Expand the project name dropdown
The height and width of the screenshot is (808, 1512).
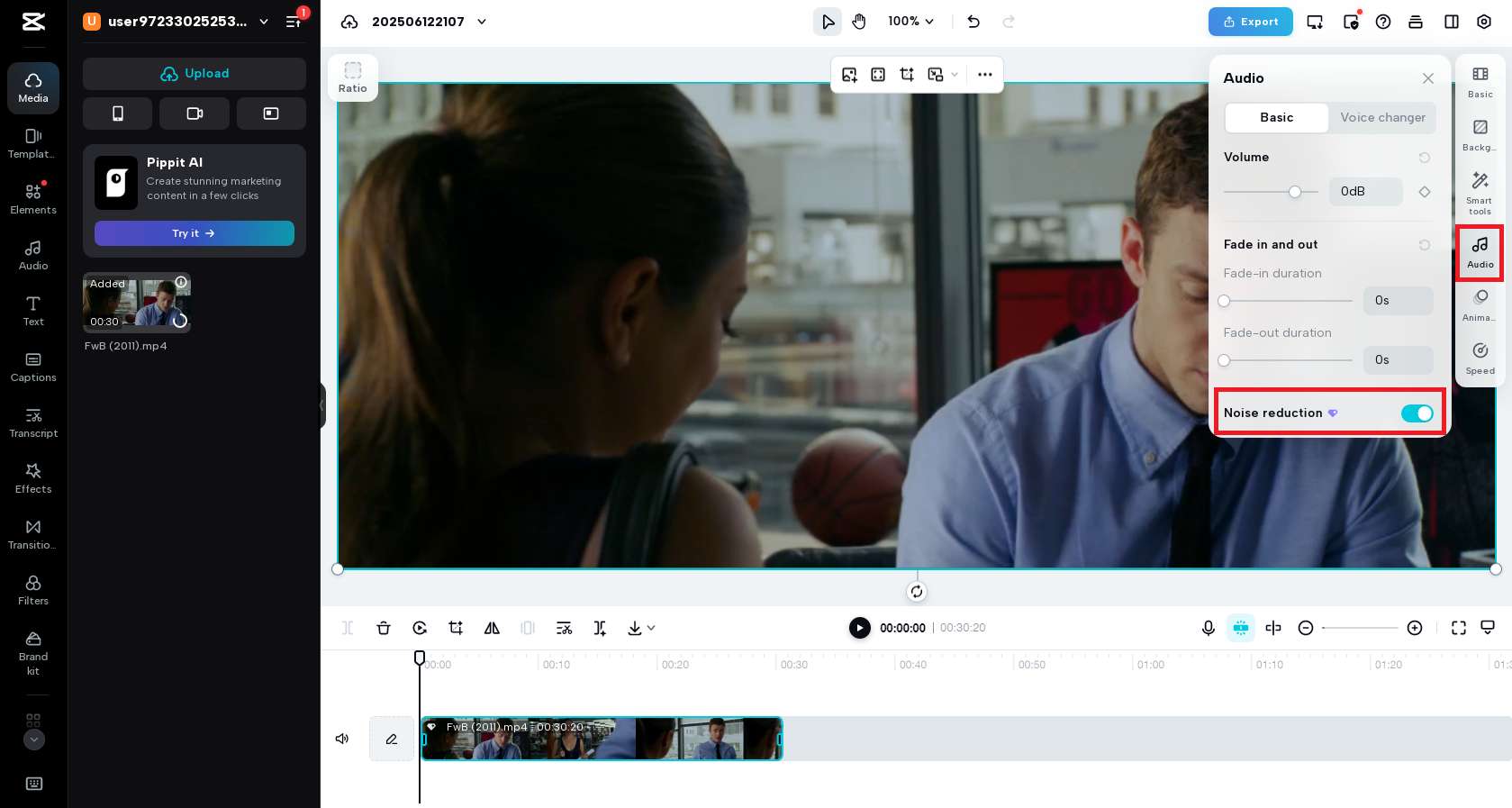point(482,22)
